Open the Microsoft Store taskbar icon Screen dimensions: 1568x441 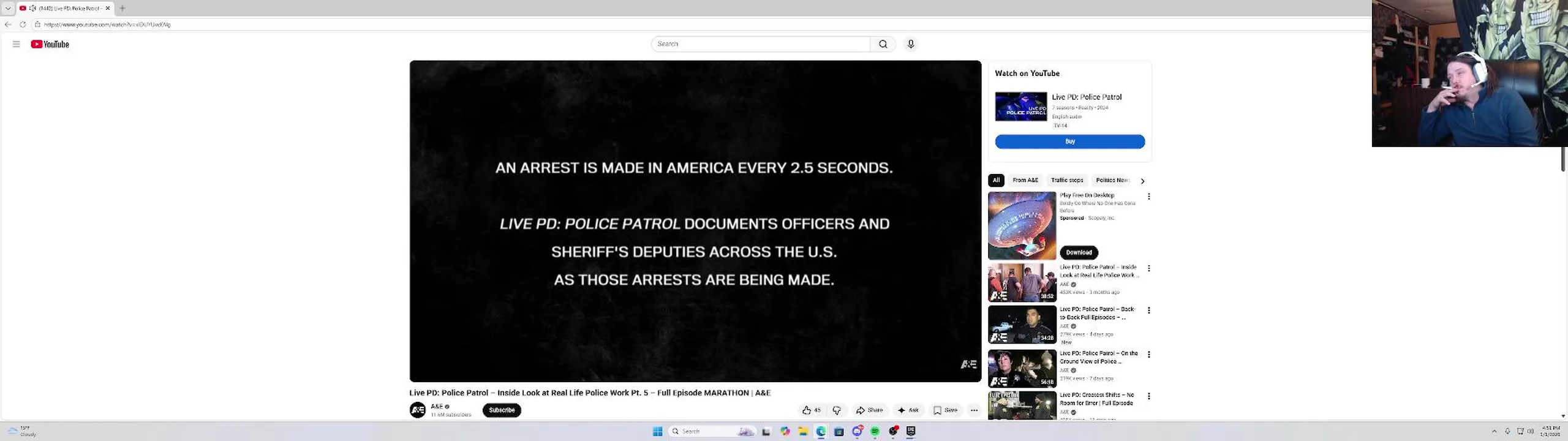[x=839, y=431]
